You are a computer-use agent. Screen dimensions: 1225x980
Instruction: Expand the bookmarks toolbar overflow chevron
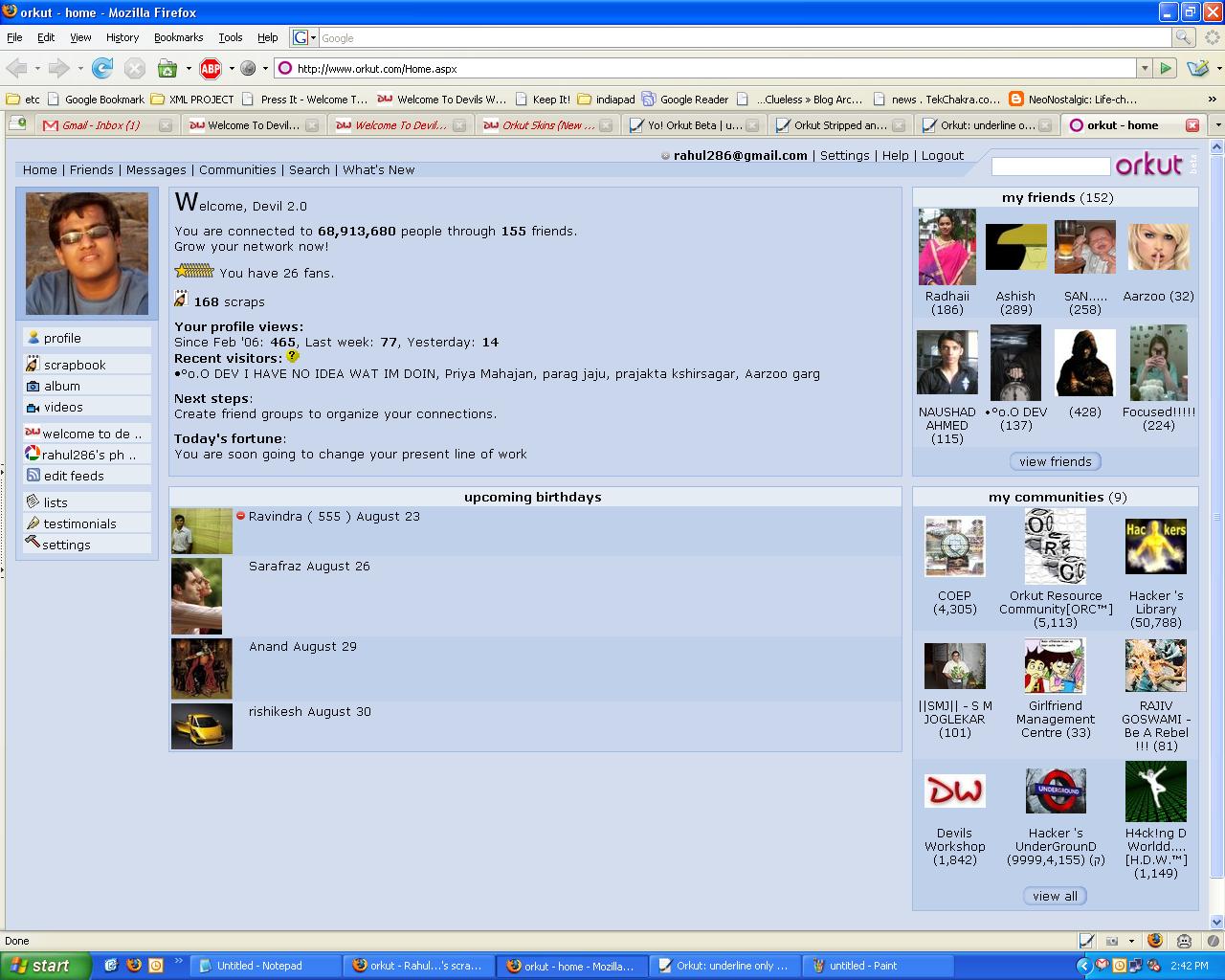[x=1214, y=100]
